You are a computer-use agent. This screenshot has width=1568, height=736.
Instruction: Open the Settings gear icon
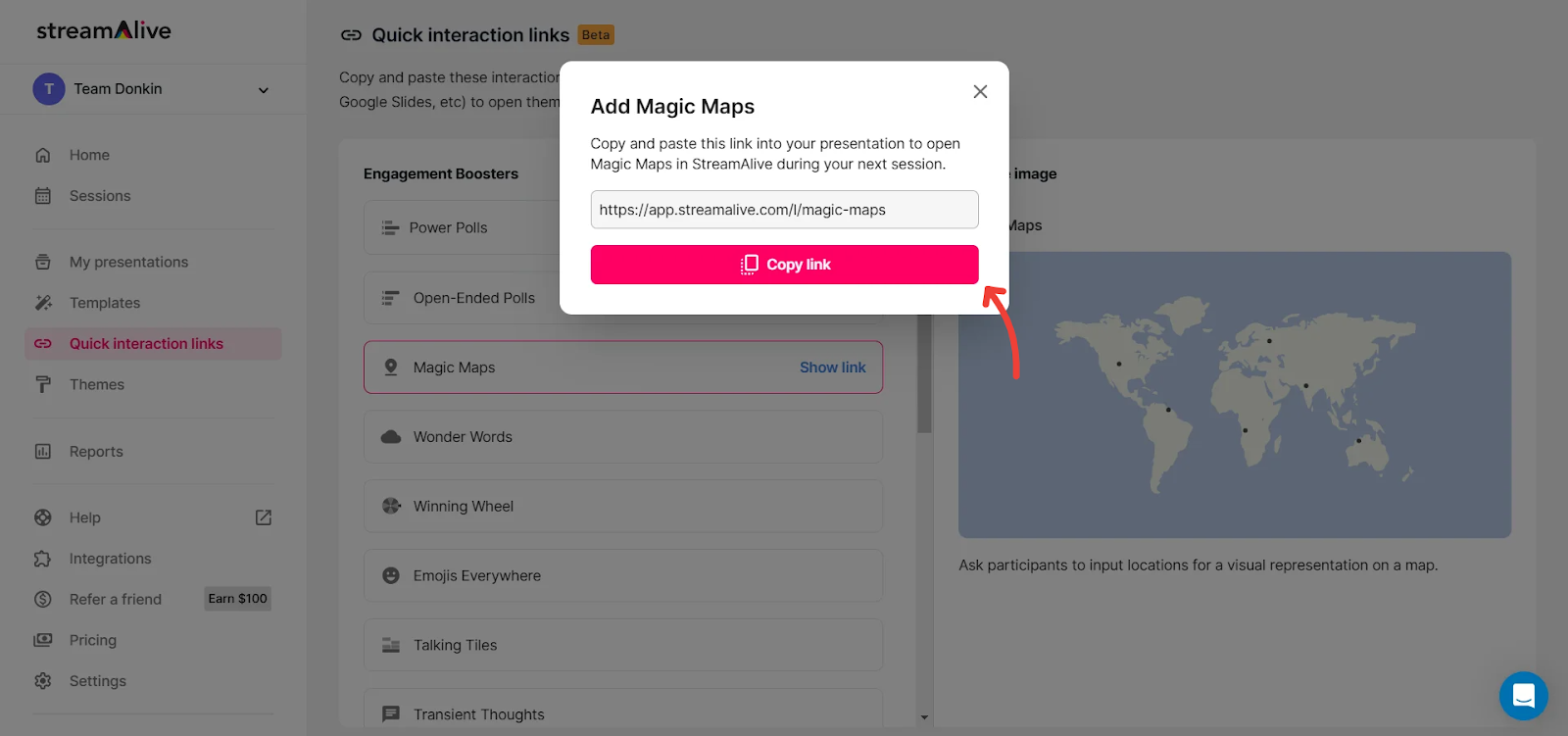pyautogui.click(x=43, y=681)
